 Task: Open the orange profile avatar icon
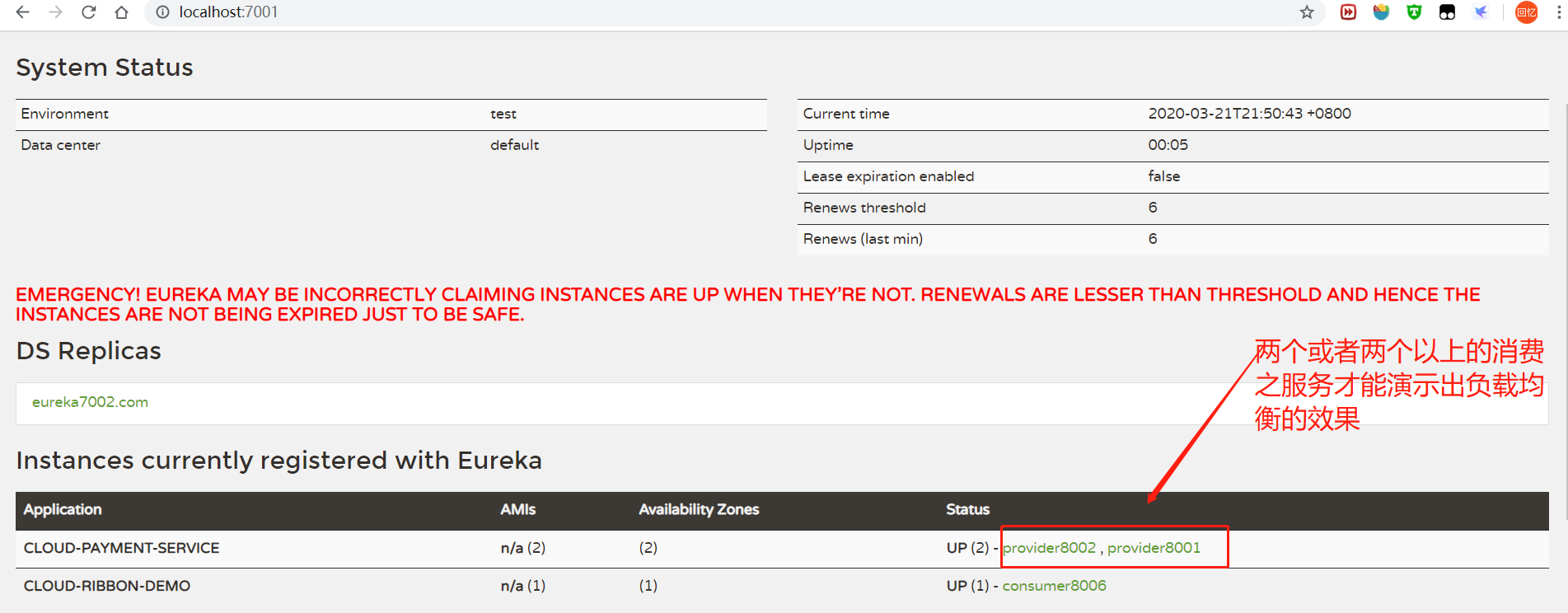click(x=1527, y=12)
